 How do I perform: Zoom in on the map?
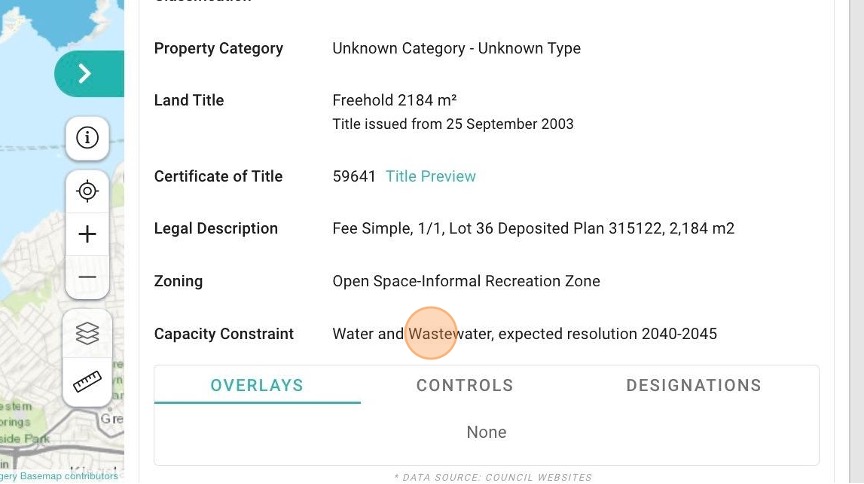87,234
